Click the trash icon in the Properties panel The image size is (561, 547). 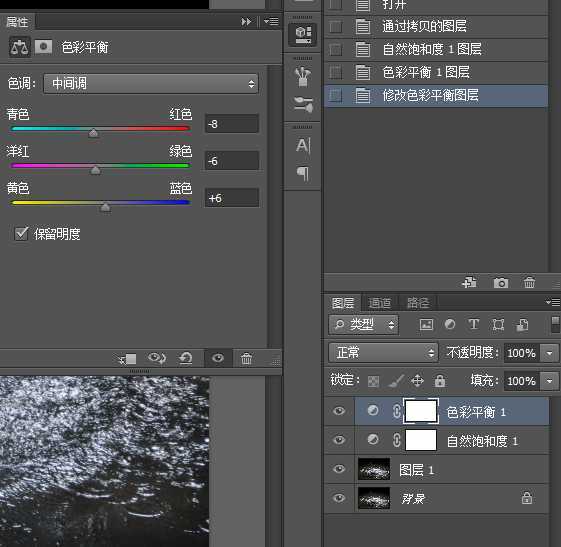(x=246, y=358)
